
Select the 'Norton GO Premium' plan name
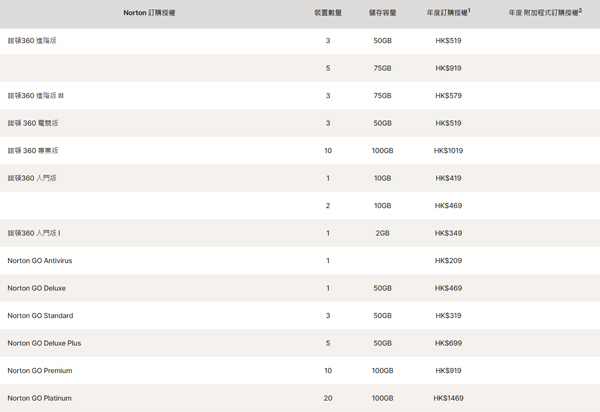39,371
